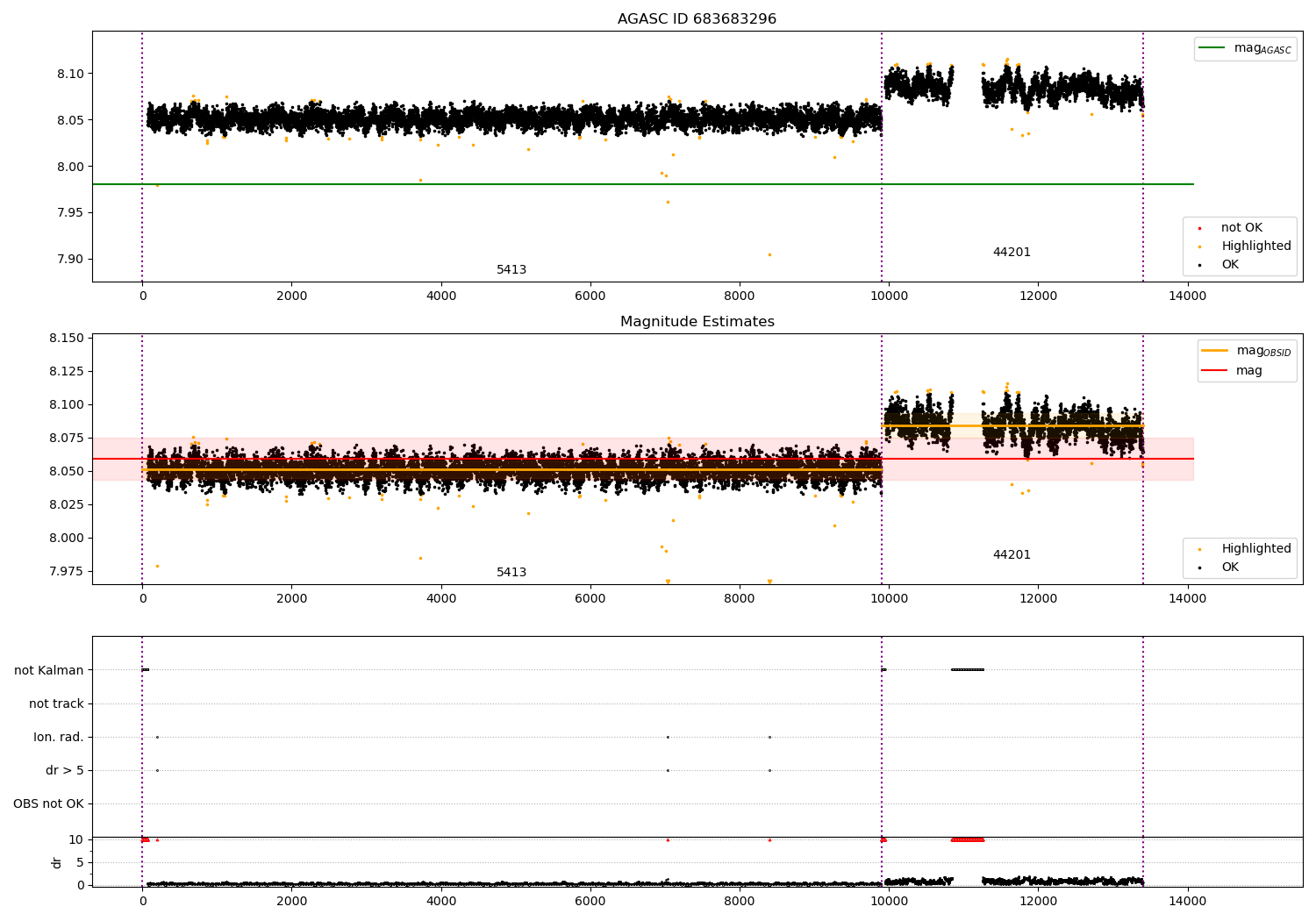1316x921 pixels.
Task: Click the 8.100 tick label on middle plot
Action: click(68, 405)
